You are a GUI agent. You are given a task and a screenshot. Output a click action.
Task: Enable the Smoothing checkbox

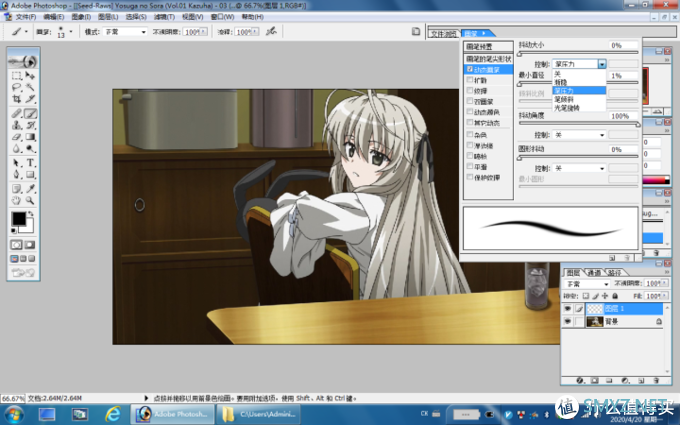470,167
